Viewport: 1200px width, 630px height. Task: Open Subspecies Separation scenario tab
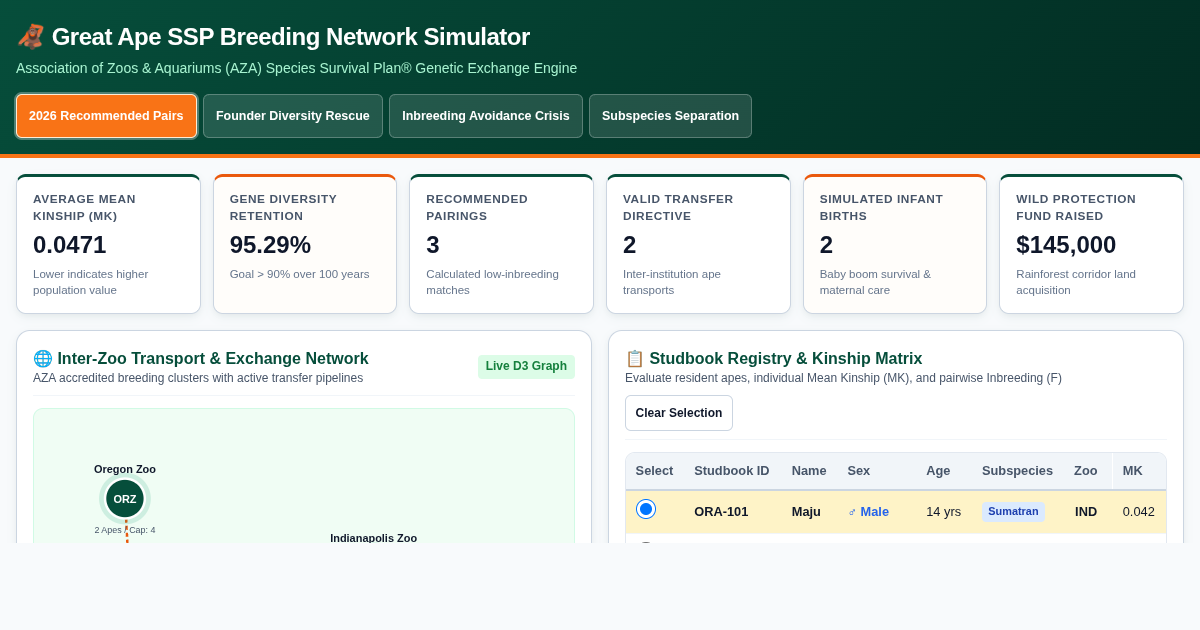[670, 116]
